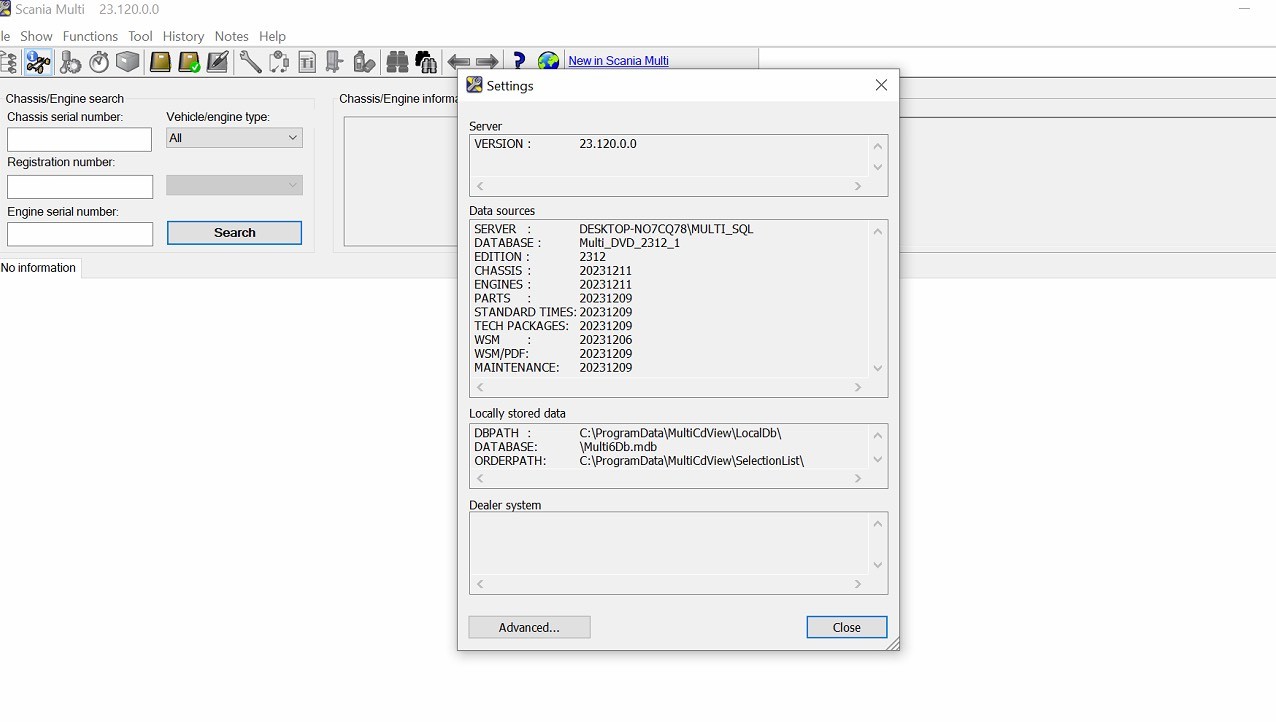This screenshot has height=724, width=1276.
Task: Close Settings dialog with the X
Action: (881, 85)
